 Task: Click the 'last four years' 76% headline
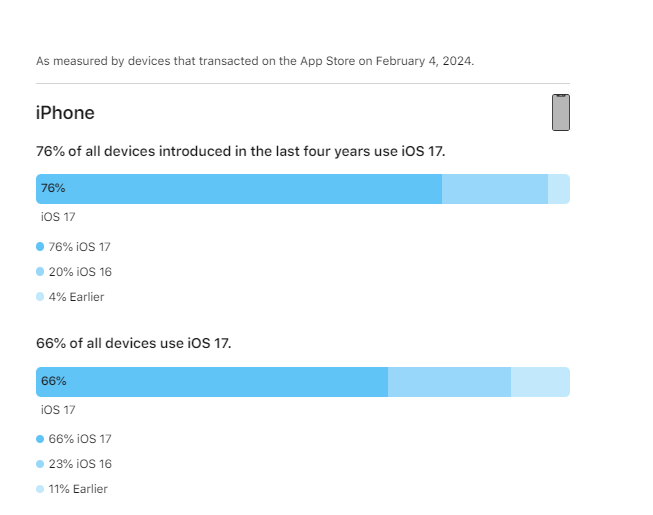click(x=240, y=151)
